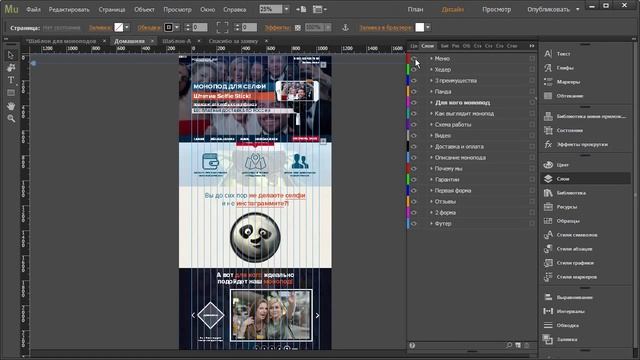Select the Text tool in left toolbar

coord(11,80)
